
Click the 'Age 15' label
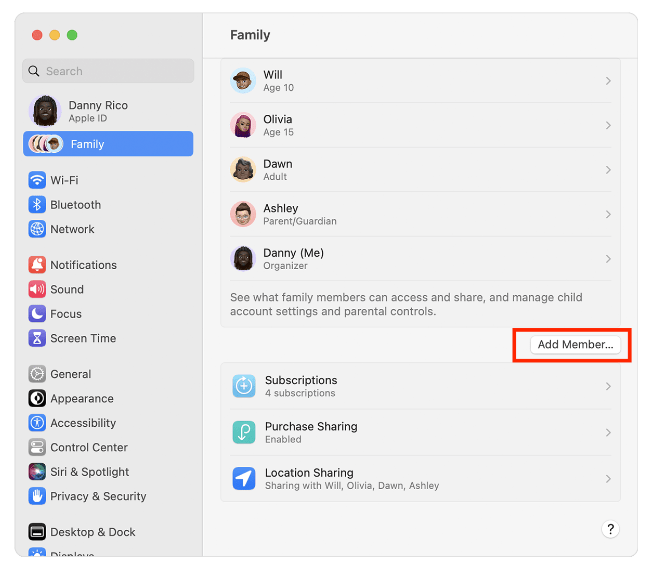(279, 132)
